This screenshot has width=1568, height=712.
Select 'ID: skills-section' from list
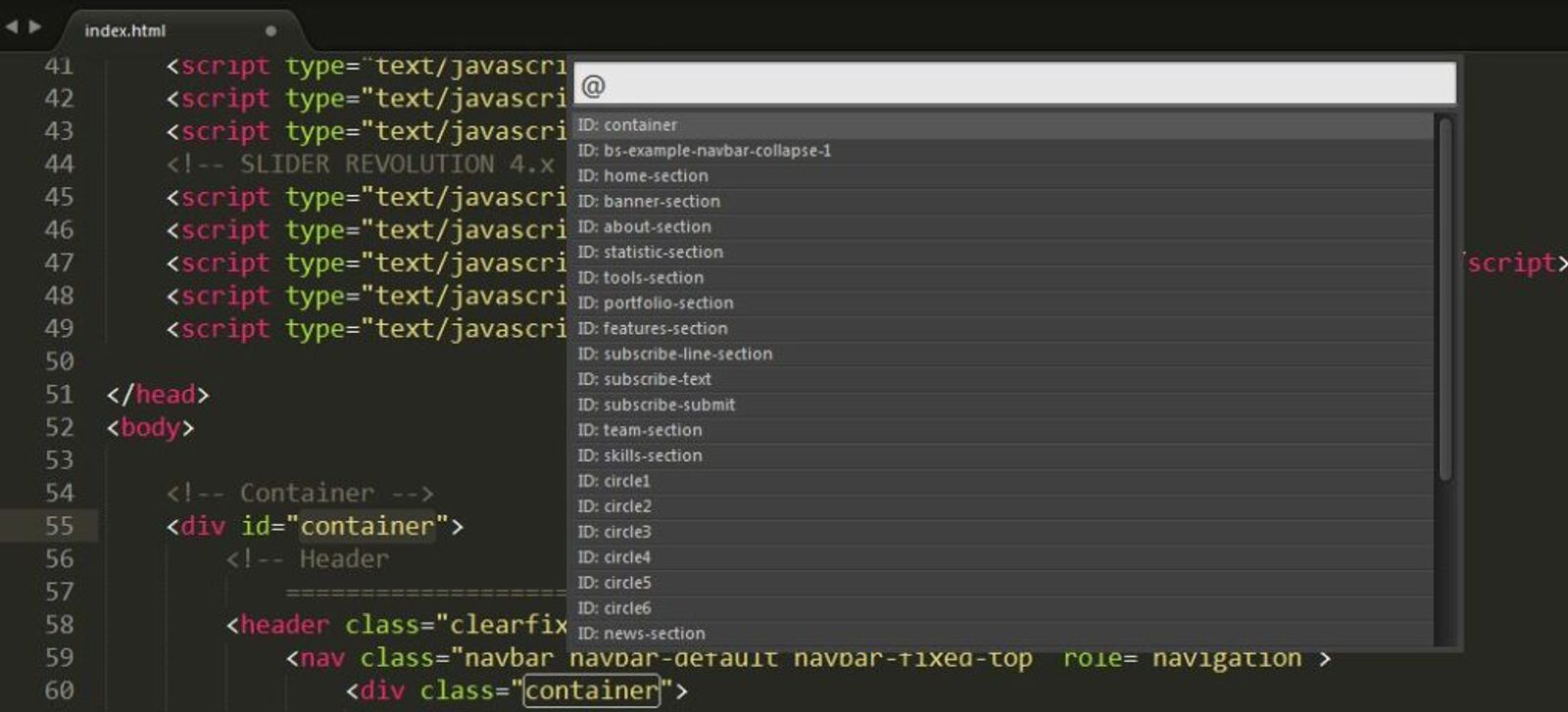pos(1003,456)
